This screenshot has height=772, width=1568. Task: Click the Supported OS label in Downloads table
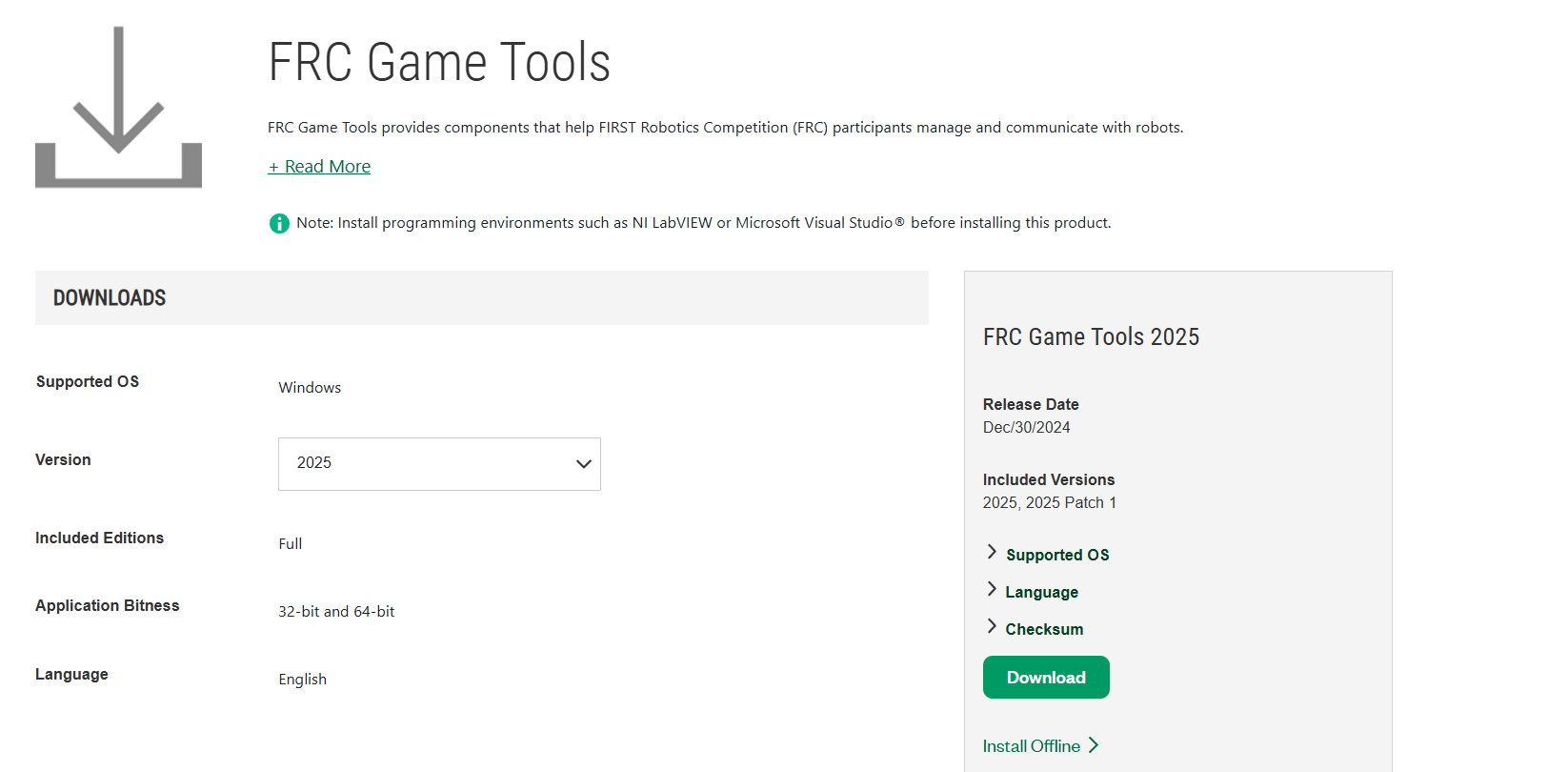88,382
